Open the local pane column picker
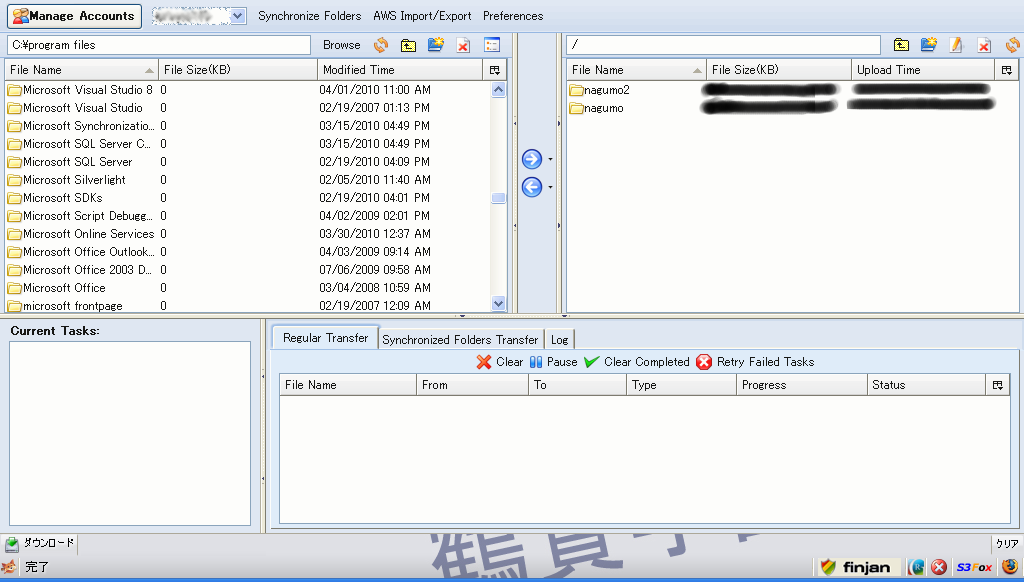 [494, 70]
